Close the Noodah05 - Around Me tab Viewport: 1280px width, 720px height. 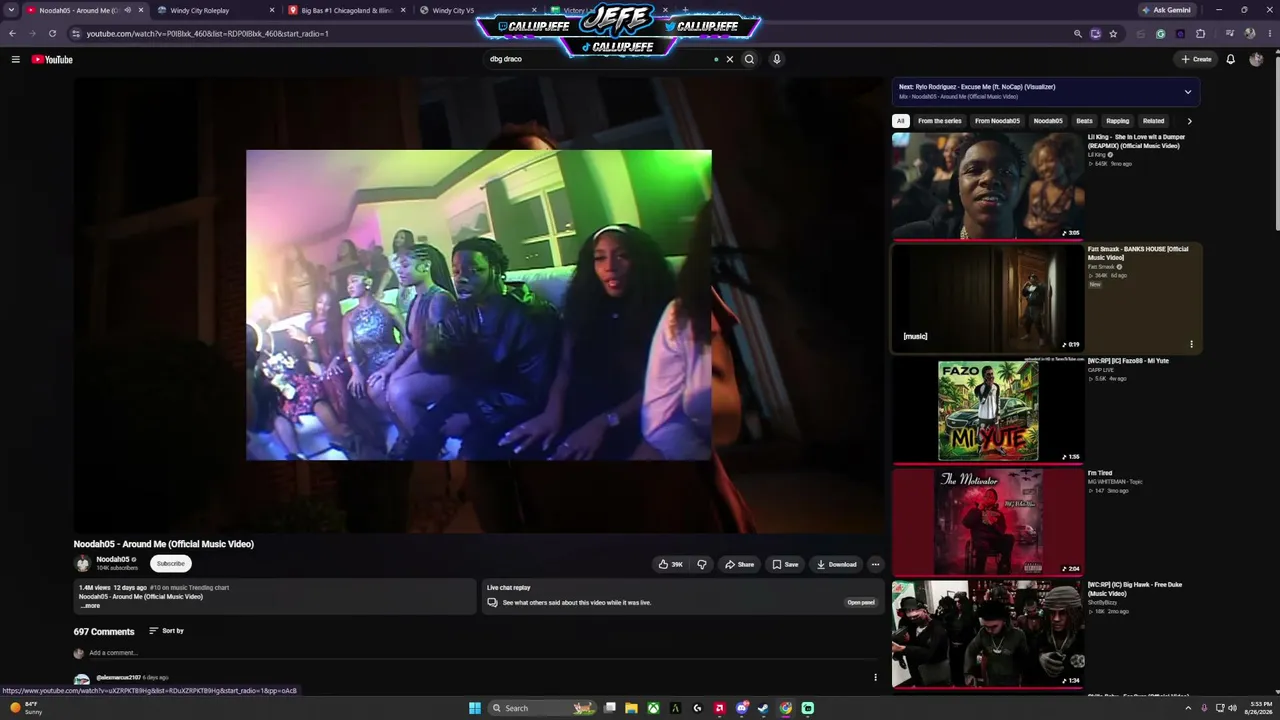tap(141, 10)
